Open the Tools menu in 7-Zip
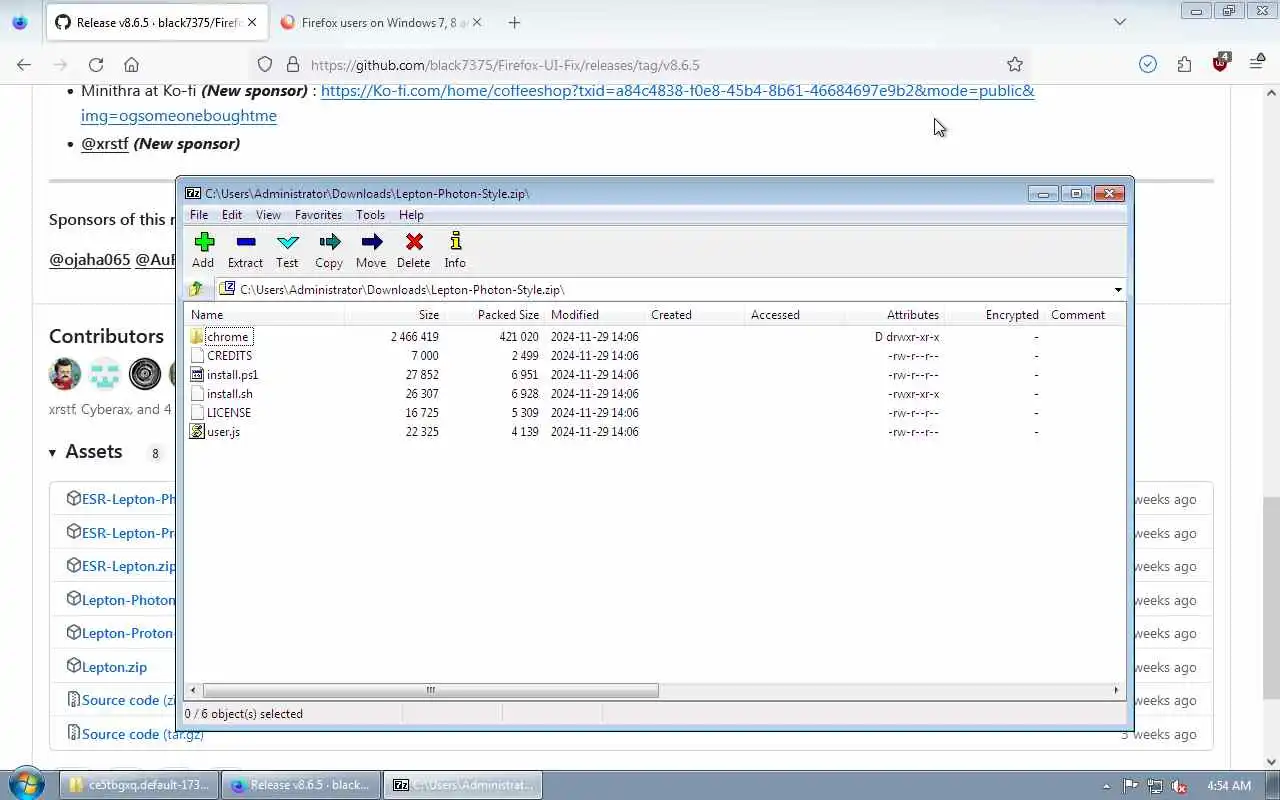The width and height of the screenshot is (1280, 800). point(370,215)
